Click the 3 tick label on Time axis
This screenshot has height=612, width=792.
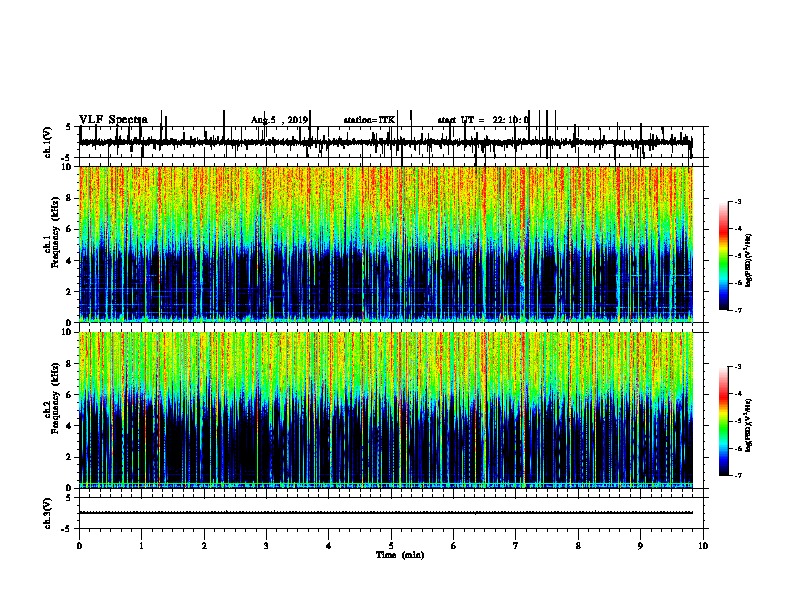tap(266, 545)
